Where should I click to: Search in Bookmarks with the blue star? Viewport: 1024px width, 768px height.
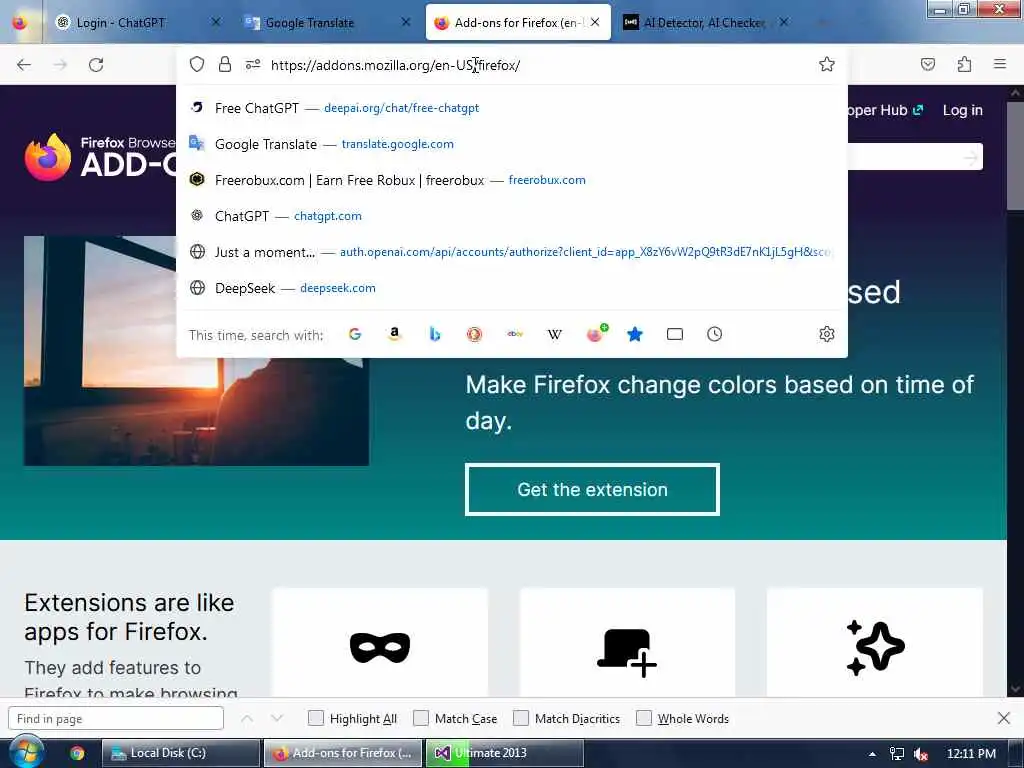pyautogui.click(x=635, y=334)
